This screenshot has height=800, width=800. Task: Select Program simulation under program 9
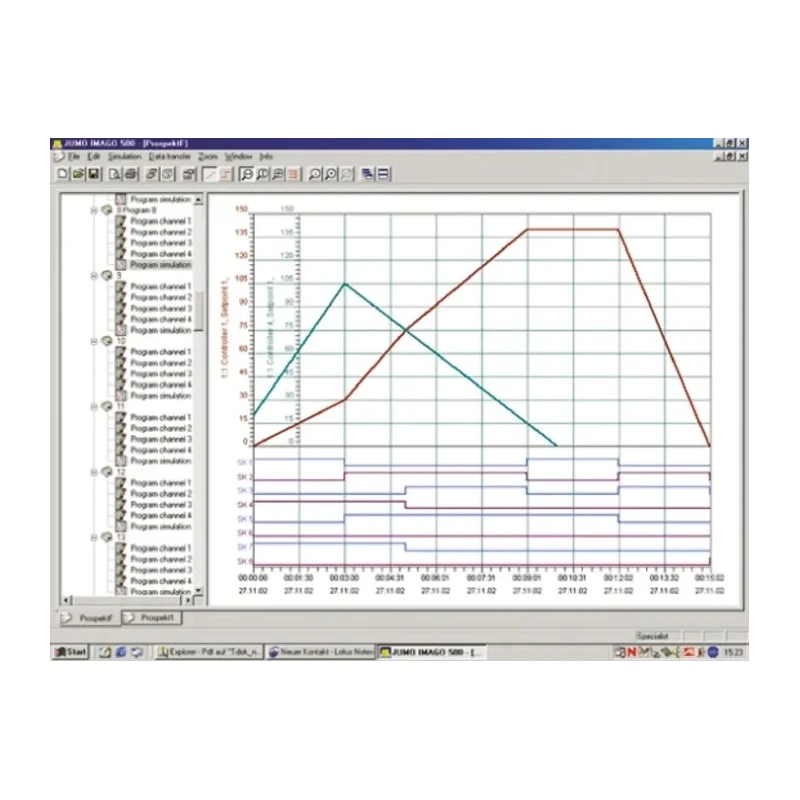click(161, 330)
